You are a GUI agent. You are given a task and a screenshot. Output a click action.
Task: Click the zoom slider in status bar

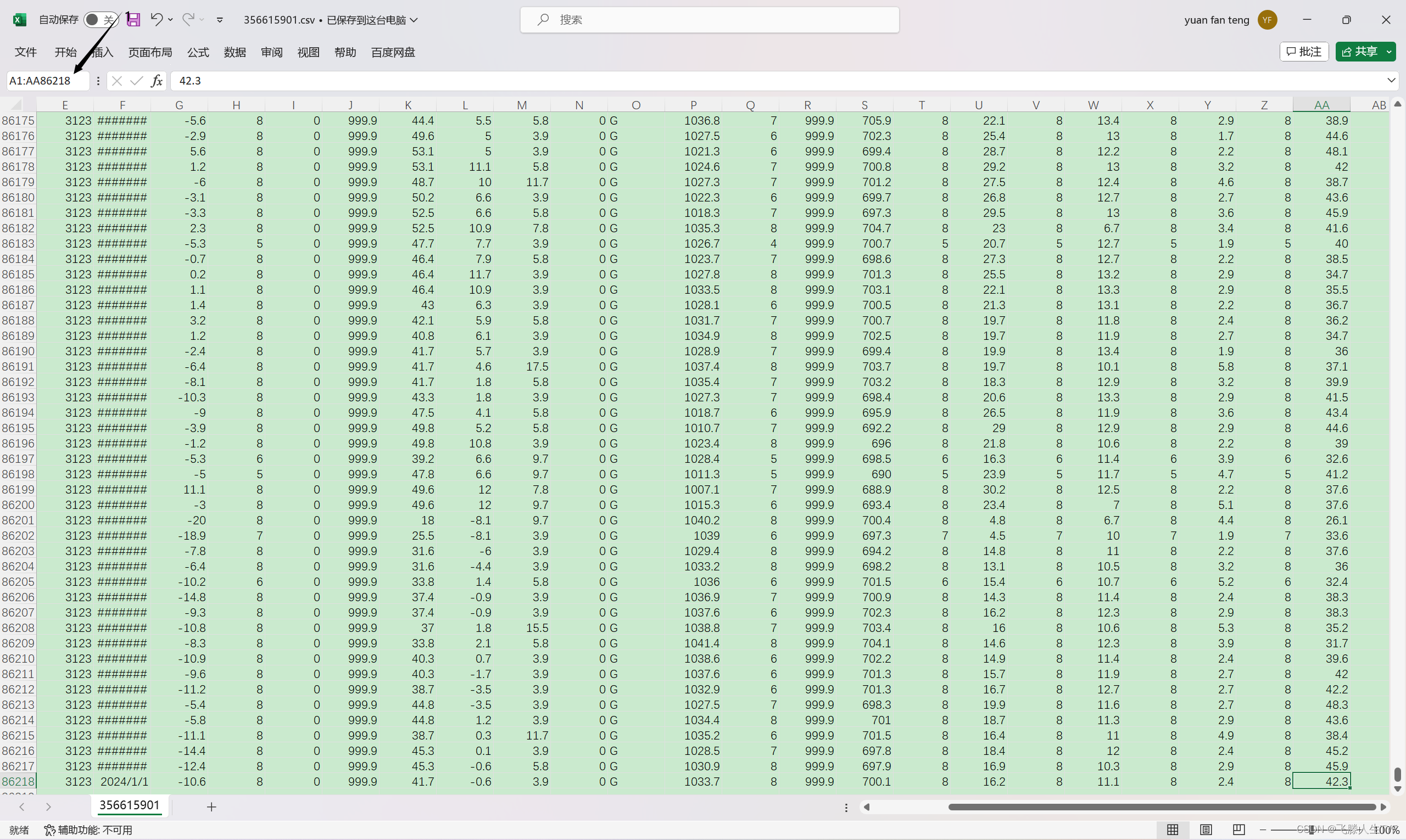[1312, 830]
